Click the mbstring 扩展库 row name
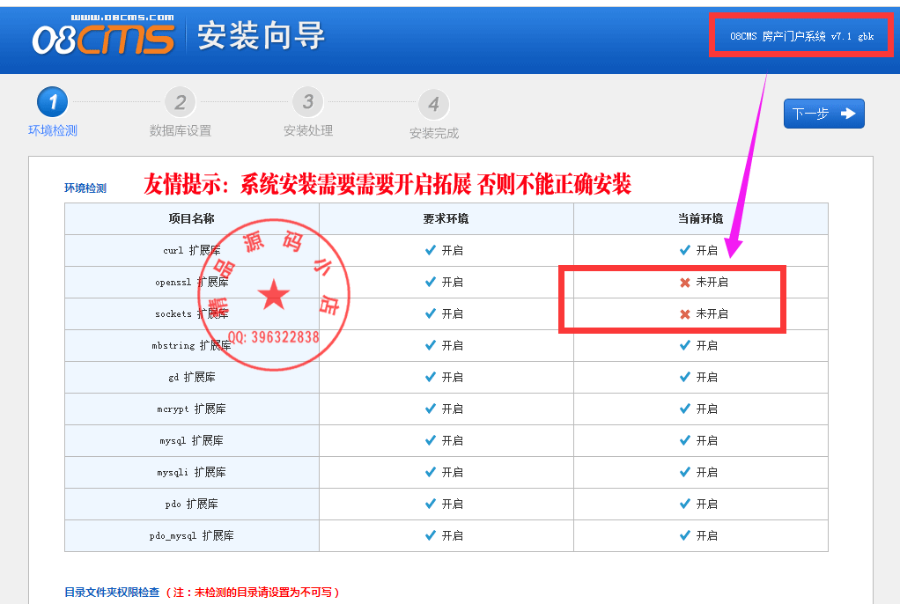The height and width of the screenshot is (604, 900). pyautogui.click(x=192, y=346)
